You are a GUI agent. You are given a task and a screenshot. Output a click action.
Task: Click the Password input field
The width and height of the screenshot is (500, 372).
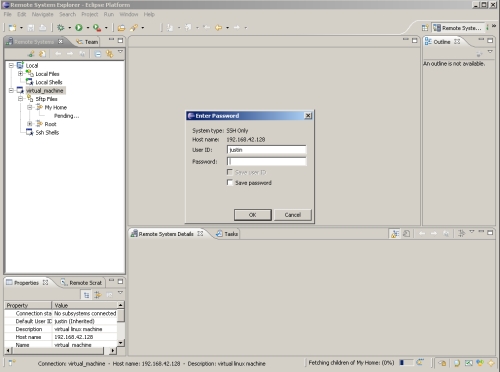pos(266,161)
